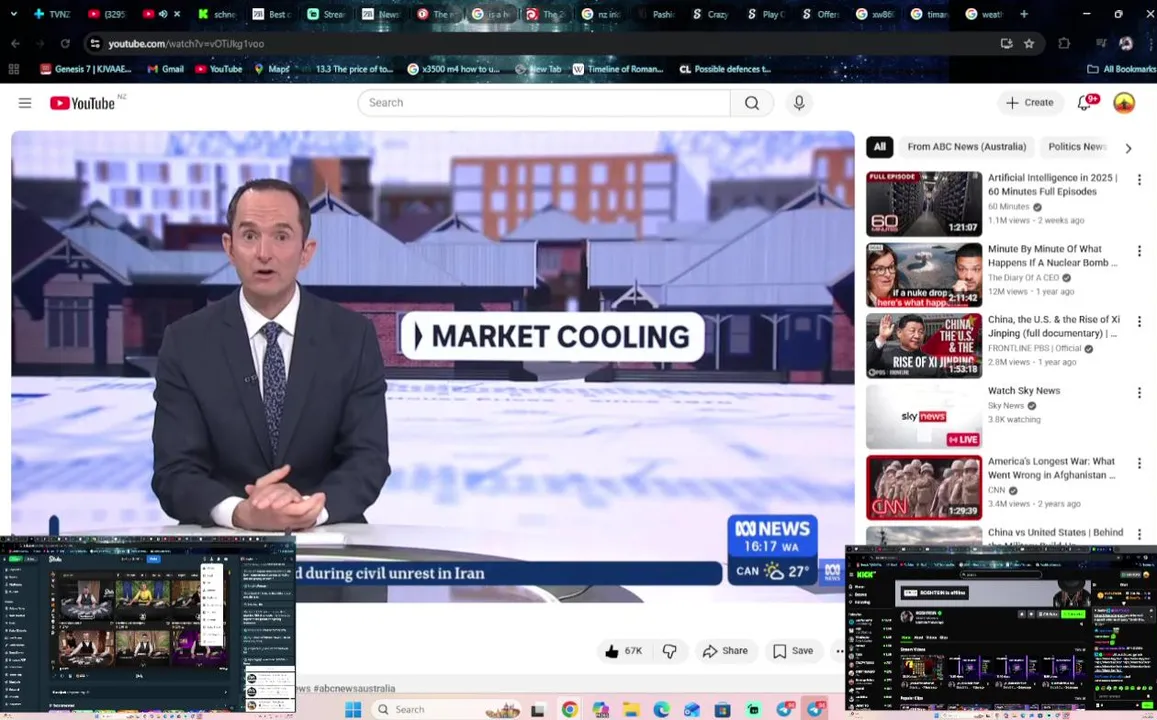Image resolution: width=1157 pixels, height=720 pixels.
Task: Open the YouTube account avatar menu
Action: pos(1124,103)
